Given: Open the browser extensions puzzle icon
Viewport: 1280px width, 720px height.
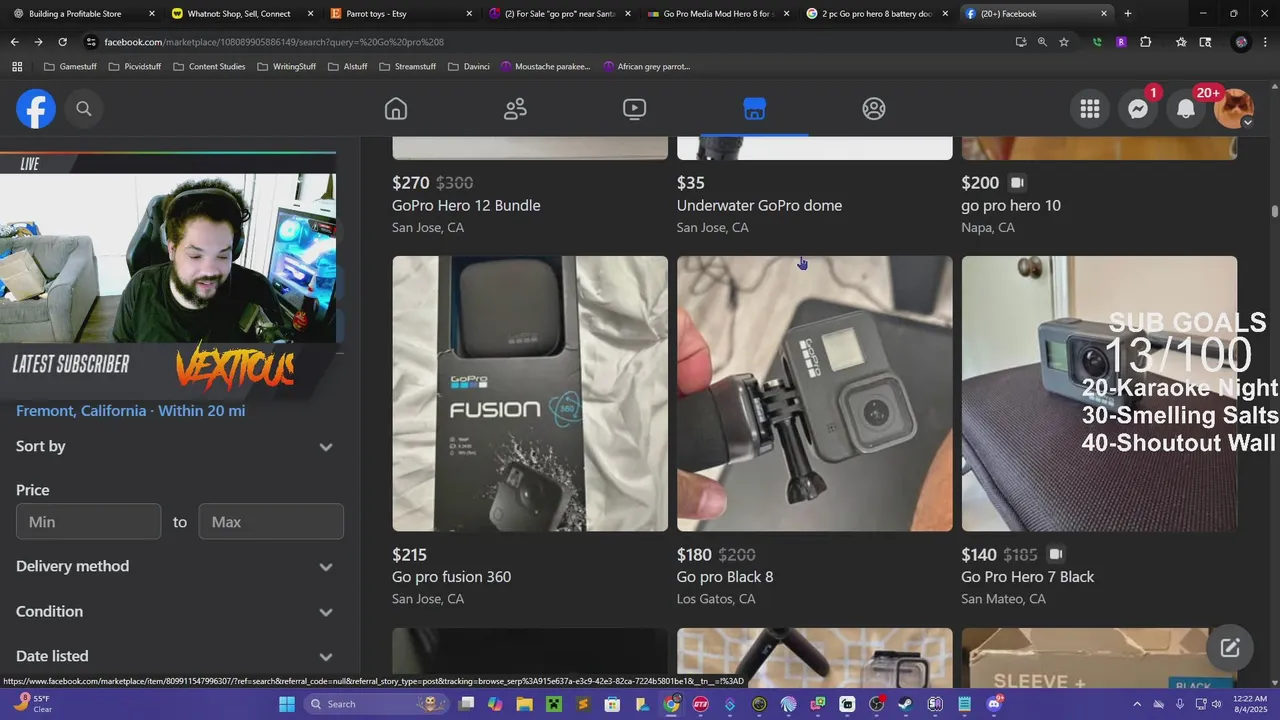Looking at the screenshot, I should click(1146, 42).
